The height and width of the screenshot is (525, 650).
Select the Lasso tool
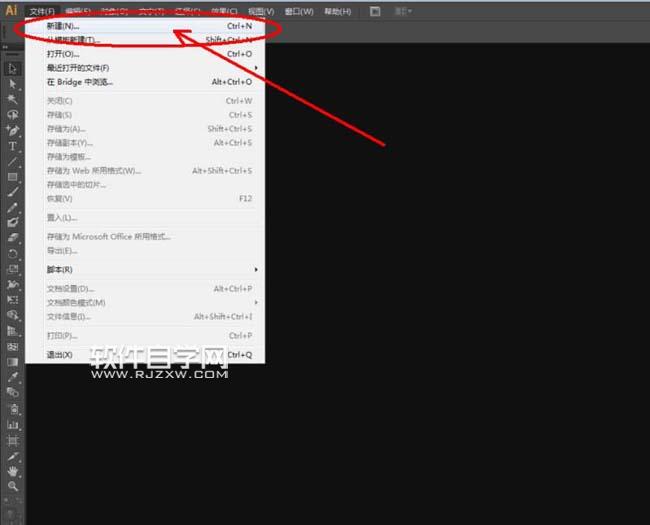12,115
